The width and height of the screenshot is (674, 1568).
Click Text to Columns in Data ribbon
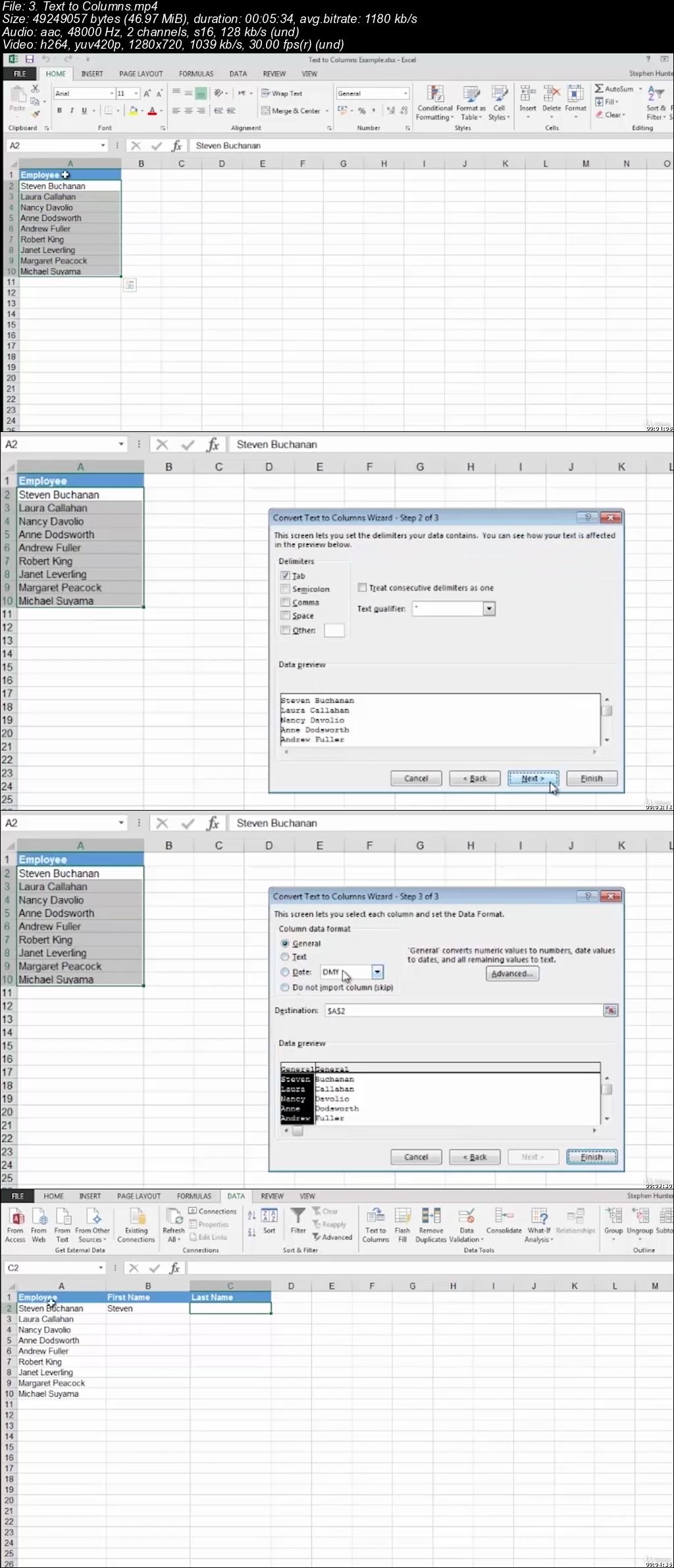coord(376,1225)
